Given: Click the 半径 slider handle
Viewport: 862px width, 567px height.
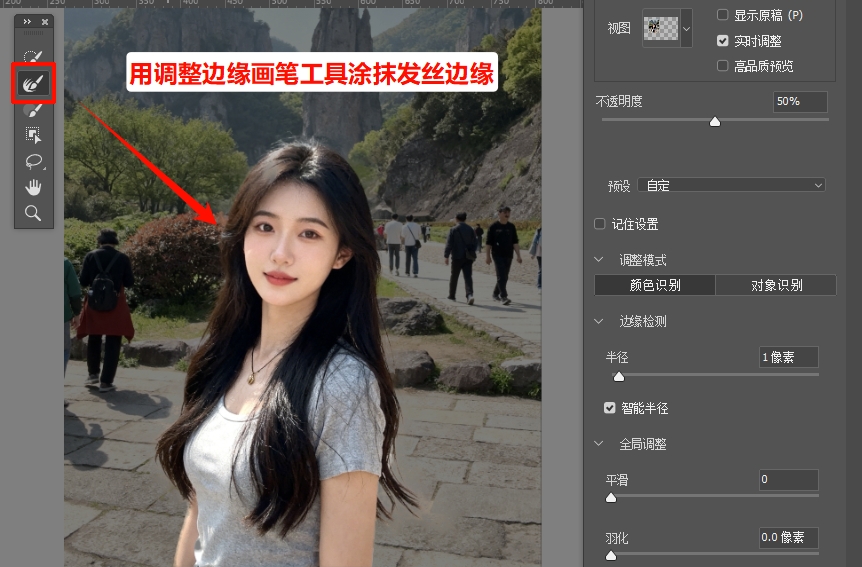Looking at the screenshot, I should pyautogui.click(x=618, y=377).
